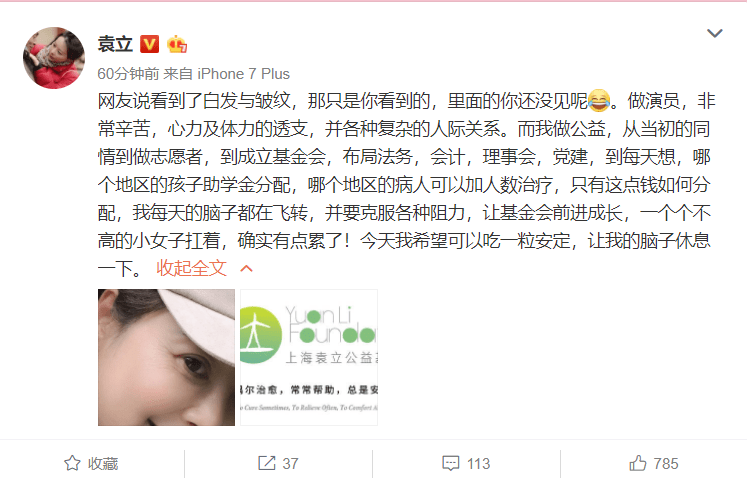Screen dimensions: 747x482
Task: Open the selfie photo with white hat
Action: point(166,357)
